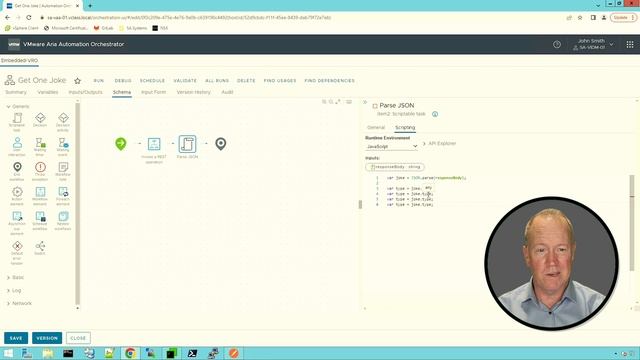Select the Schedule workflow palette element
Viewport: 640px width, 360px height.
[40, 220]
